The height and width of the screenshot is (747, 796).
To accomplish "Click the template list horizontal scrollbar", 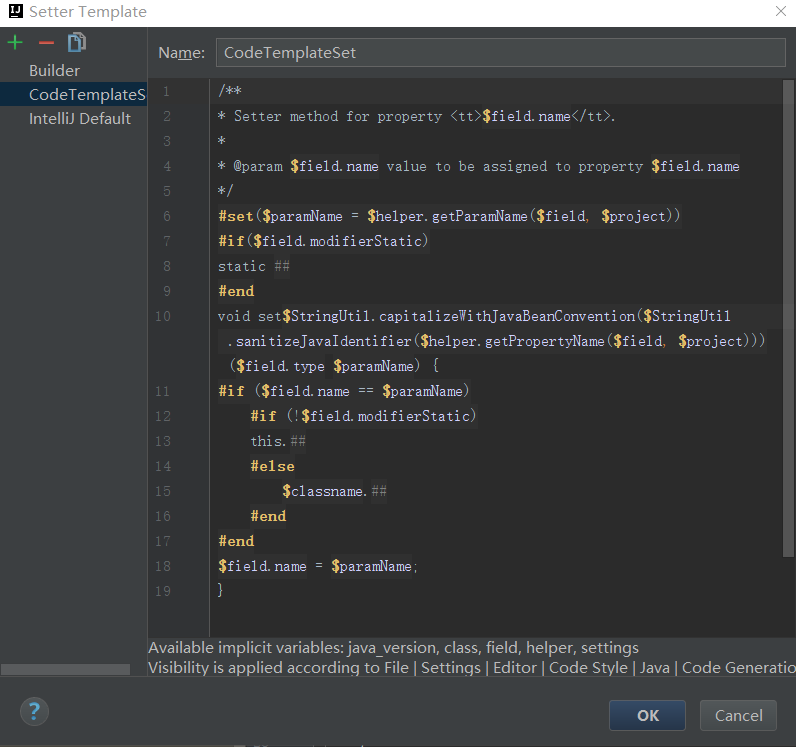I will point(65,669).
